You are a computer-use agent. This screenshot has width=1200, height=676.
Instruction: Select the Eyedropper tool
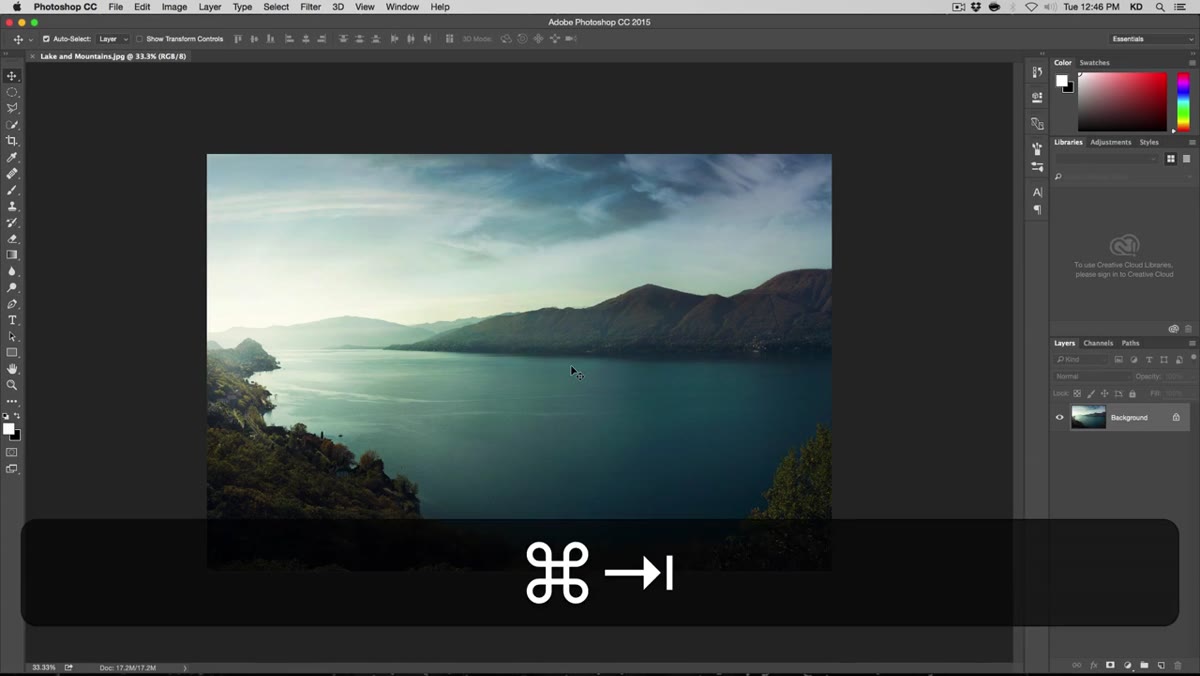point(12,157)
